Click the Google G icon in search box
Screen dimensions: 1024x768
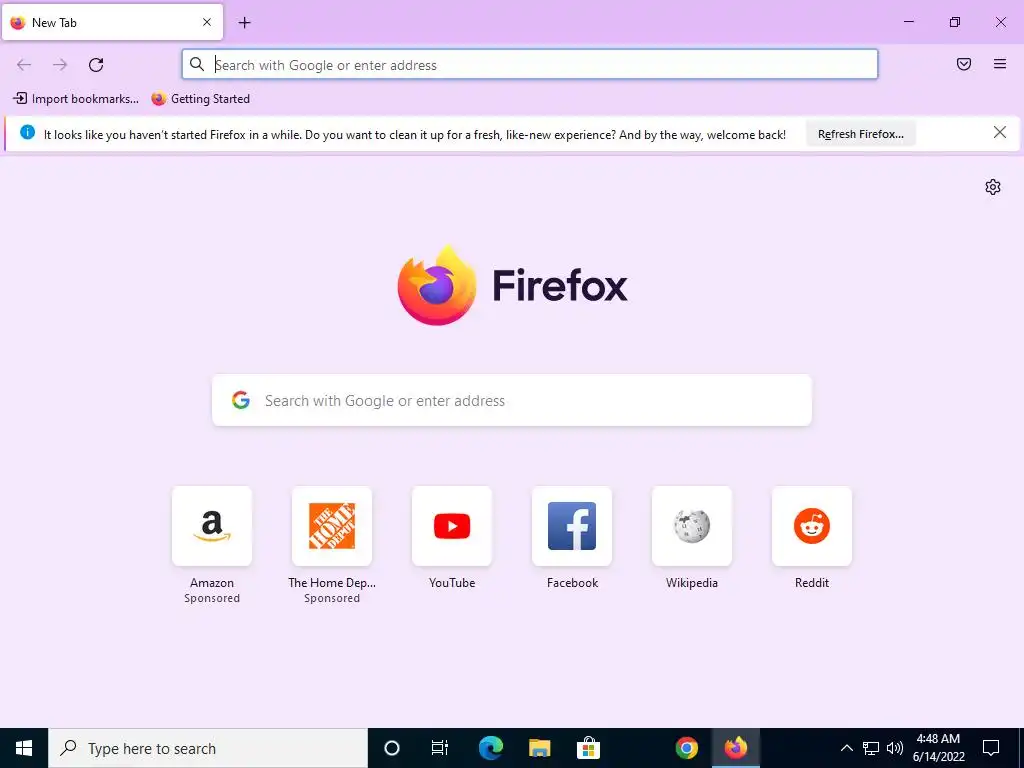[x=241, y=400]
